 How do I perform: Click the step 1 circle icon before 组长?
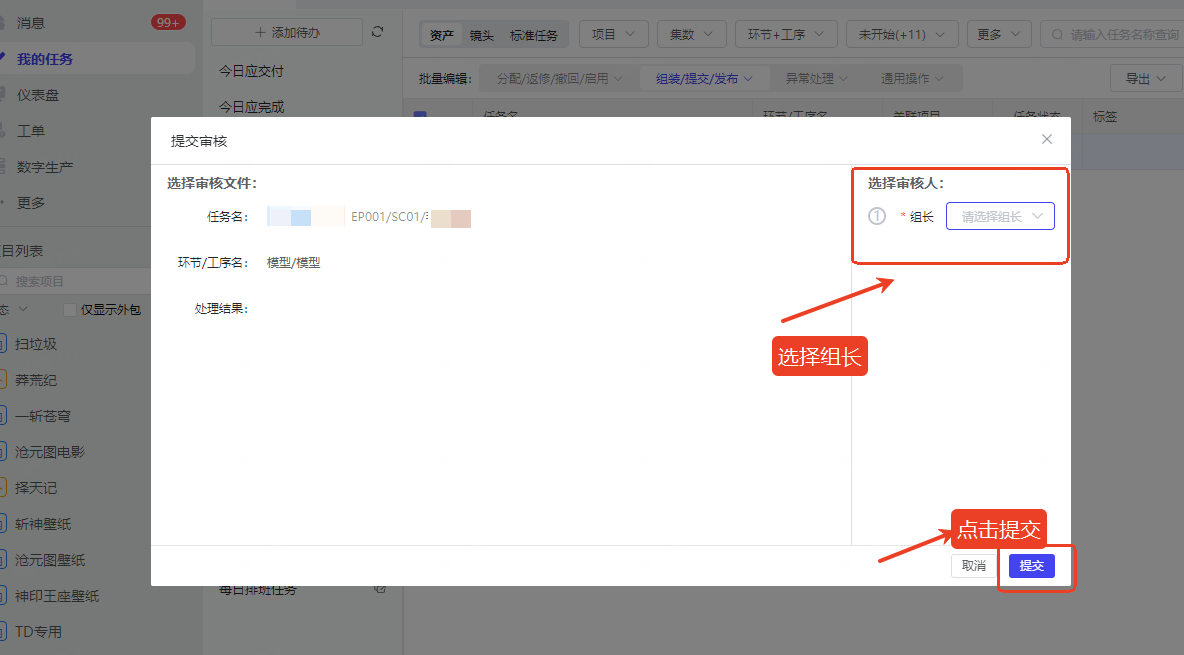pyautogui.click(x=877, y=216)
